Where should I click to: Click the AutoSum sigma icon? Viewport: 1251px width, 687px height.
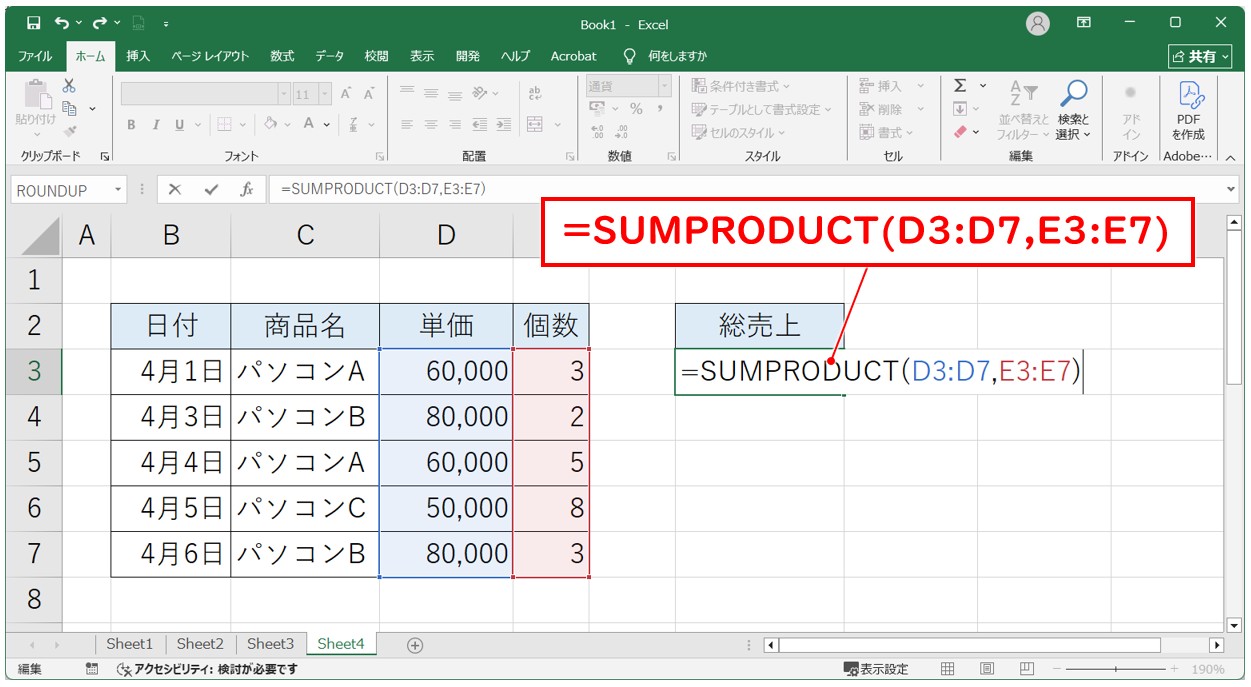tap(960, 86)
